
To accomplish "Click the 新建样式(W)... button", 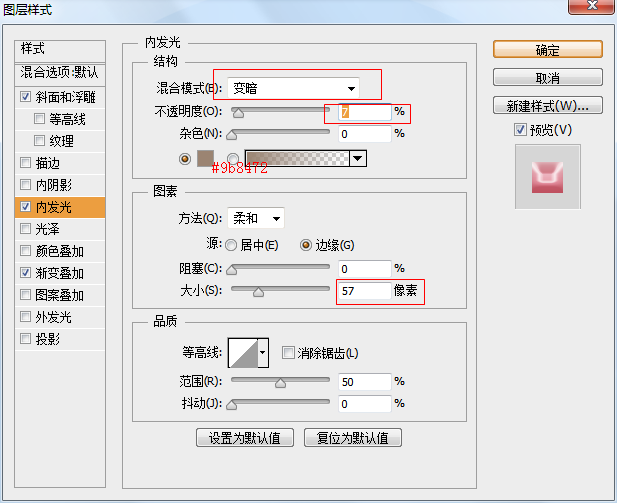I will pos(548,105).
